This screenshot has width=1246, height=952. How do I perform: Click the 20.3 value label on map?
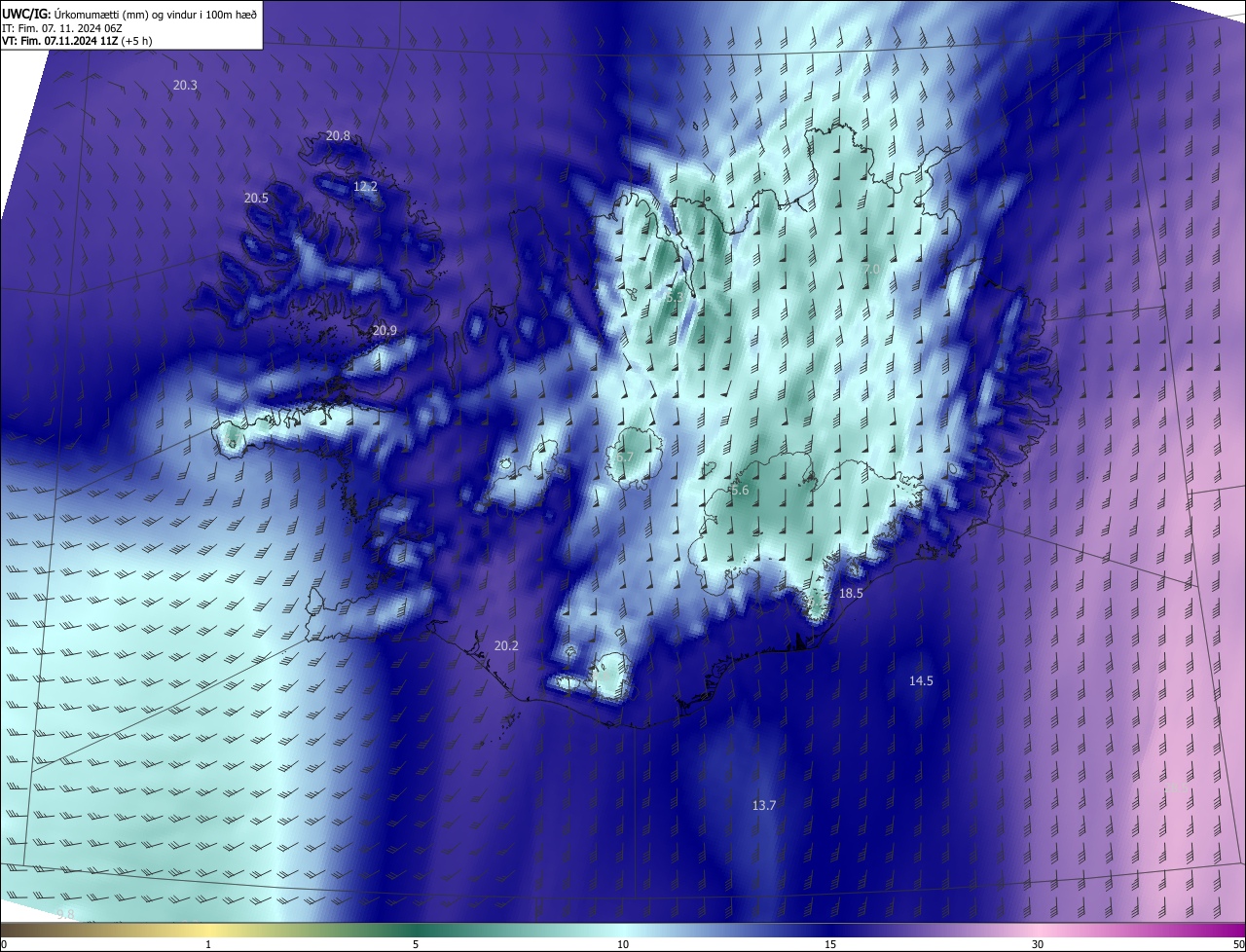tap(185, 86)
